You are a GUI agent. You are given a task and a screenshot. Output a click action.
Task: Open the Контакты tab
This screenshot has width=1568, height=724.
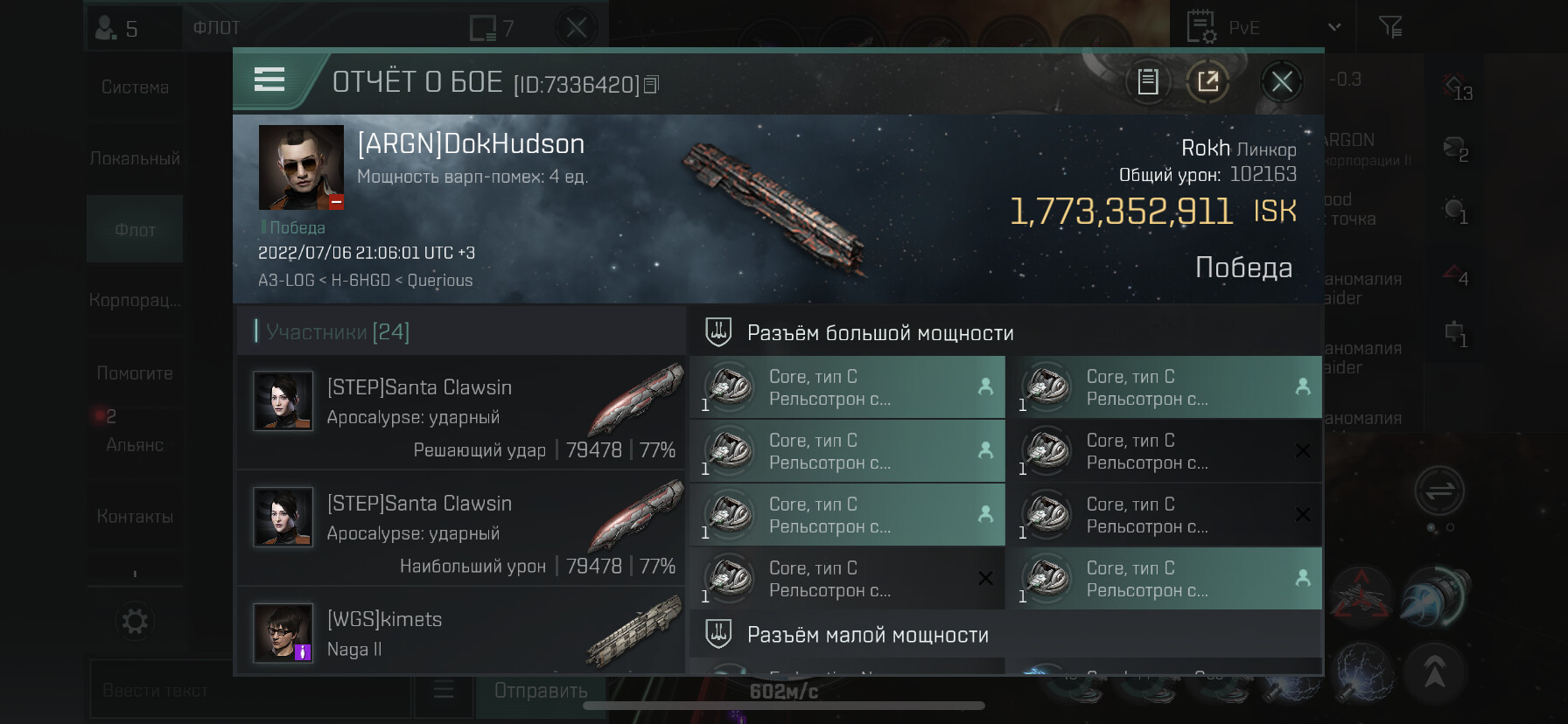click(x=135, y=517)
